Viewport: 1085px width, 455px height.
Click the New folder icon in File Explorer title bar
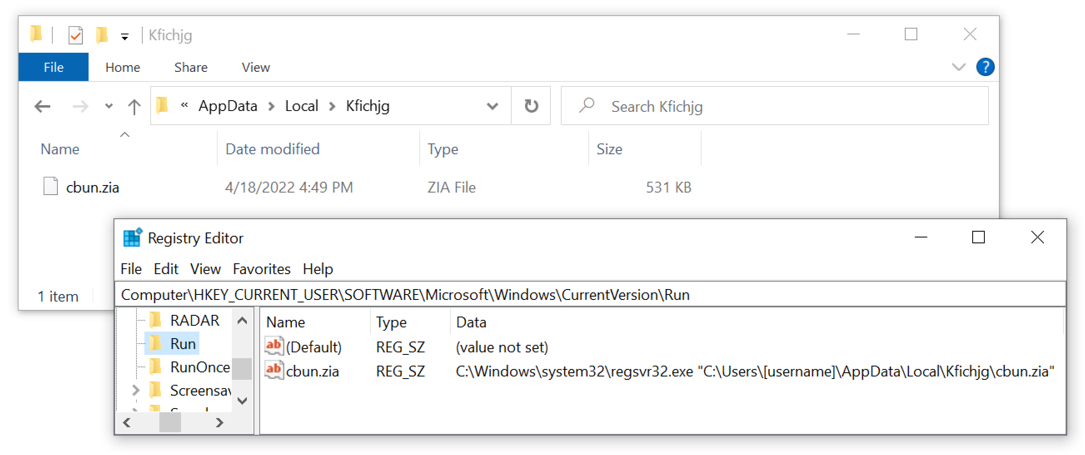click(102, 35)
